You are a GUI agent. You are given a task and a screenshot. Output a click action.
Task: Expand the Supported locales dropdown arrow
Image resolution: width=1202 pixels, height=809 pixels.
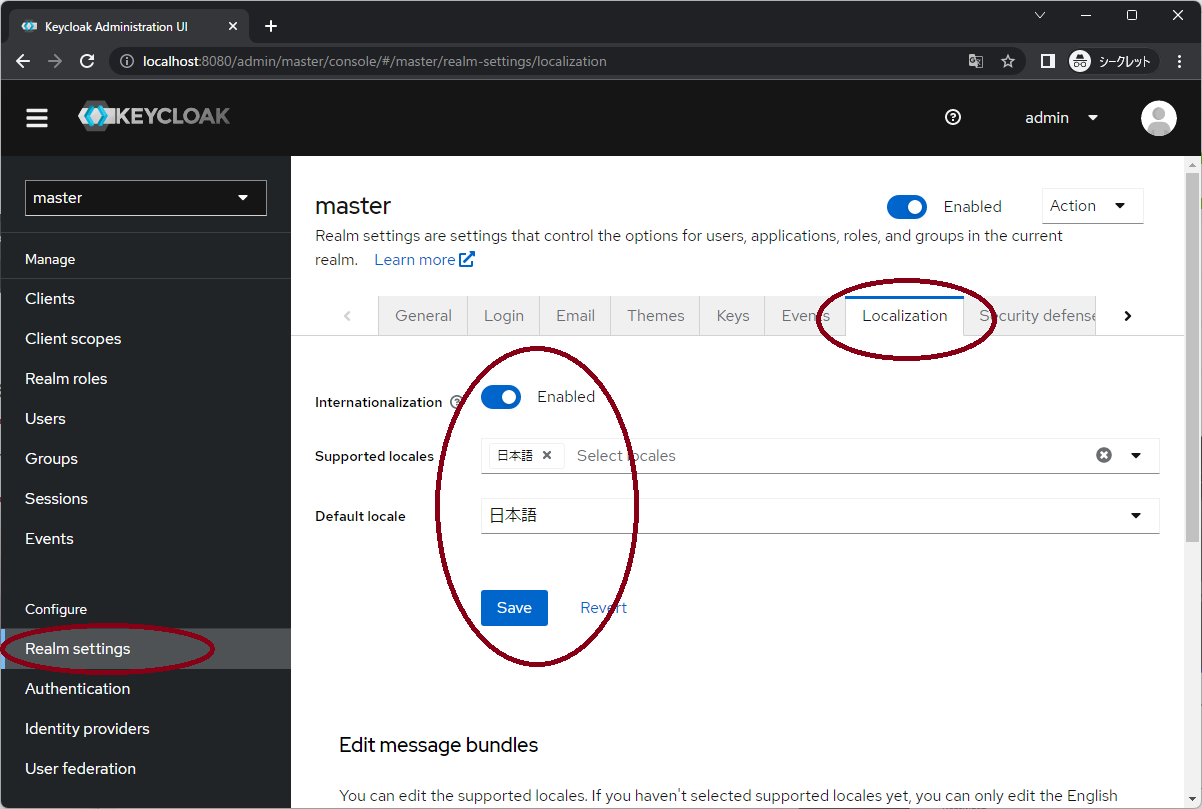click(x=1135, y=455)
